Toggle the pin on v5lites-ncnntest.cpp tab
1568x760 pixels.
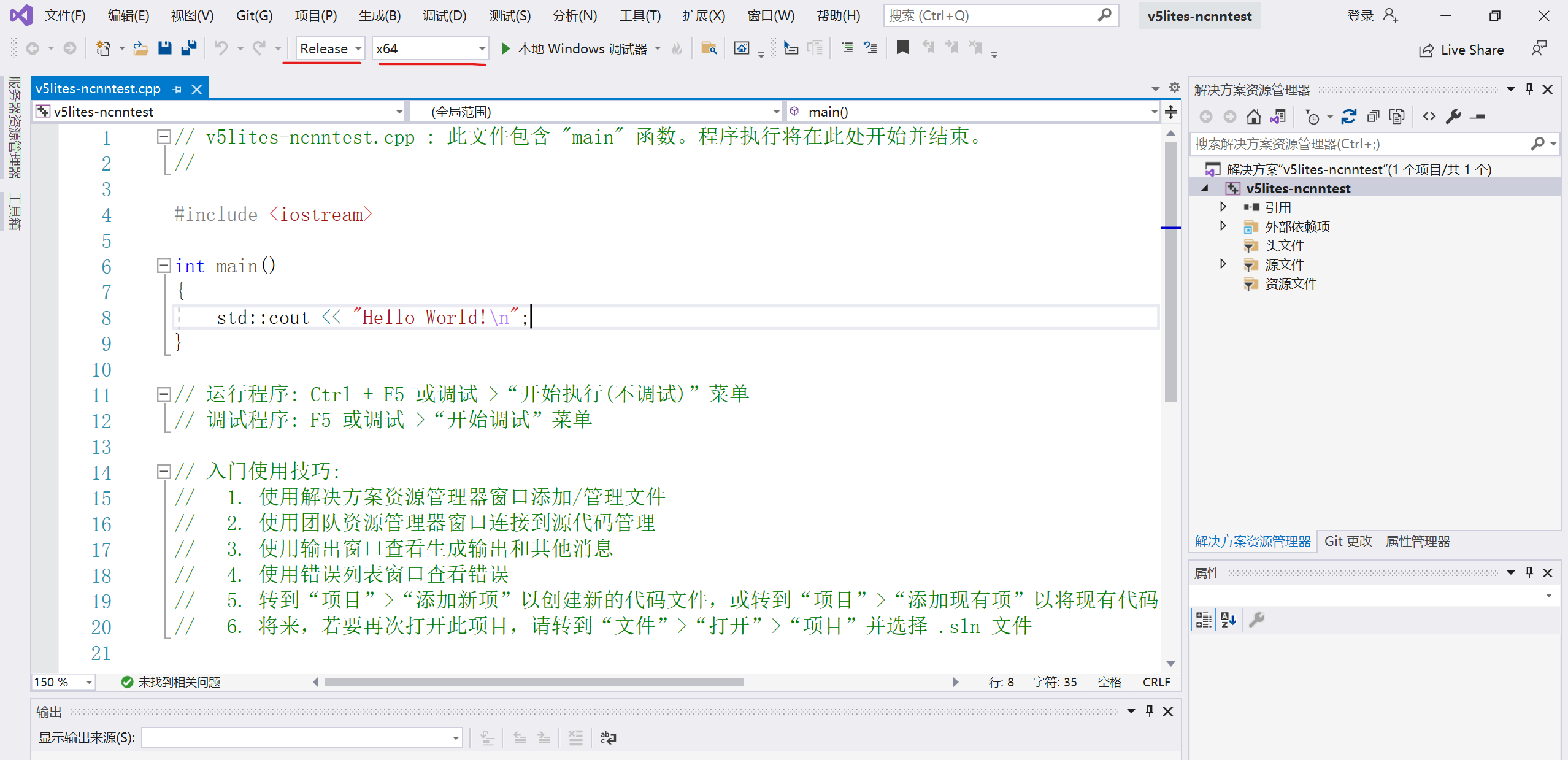[x=177, y=90]
